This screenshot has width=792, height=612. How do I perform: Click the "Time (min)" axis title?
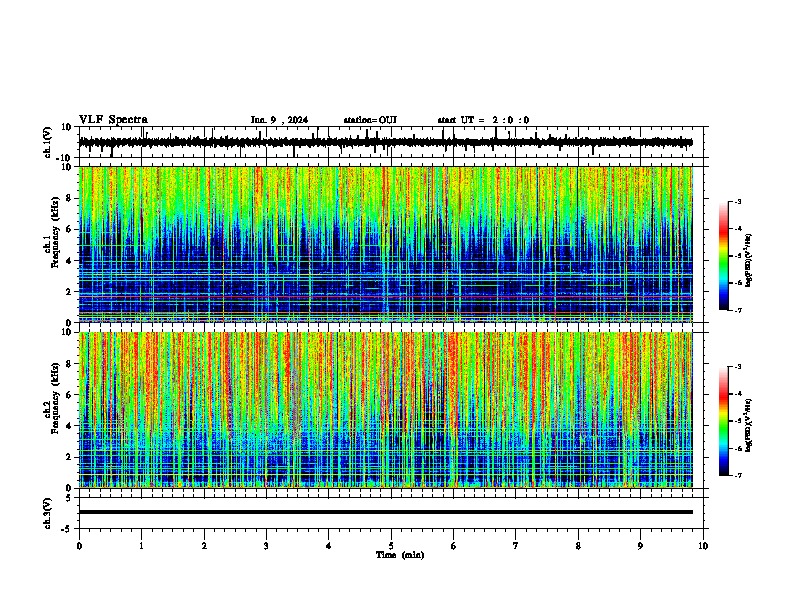click(400, 555)
